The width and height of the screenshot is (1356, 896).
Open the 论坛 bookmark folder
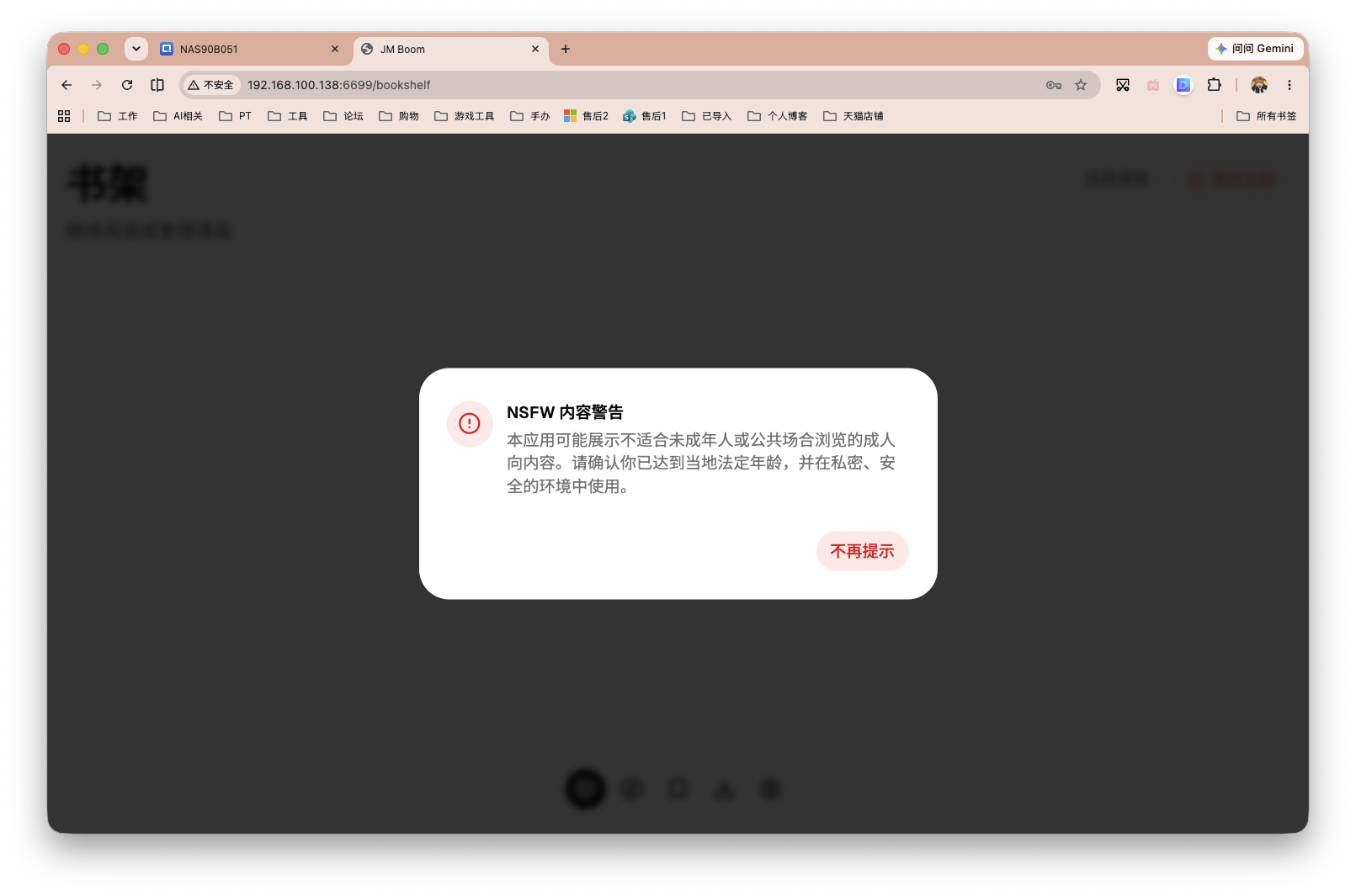click(343, 116)
